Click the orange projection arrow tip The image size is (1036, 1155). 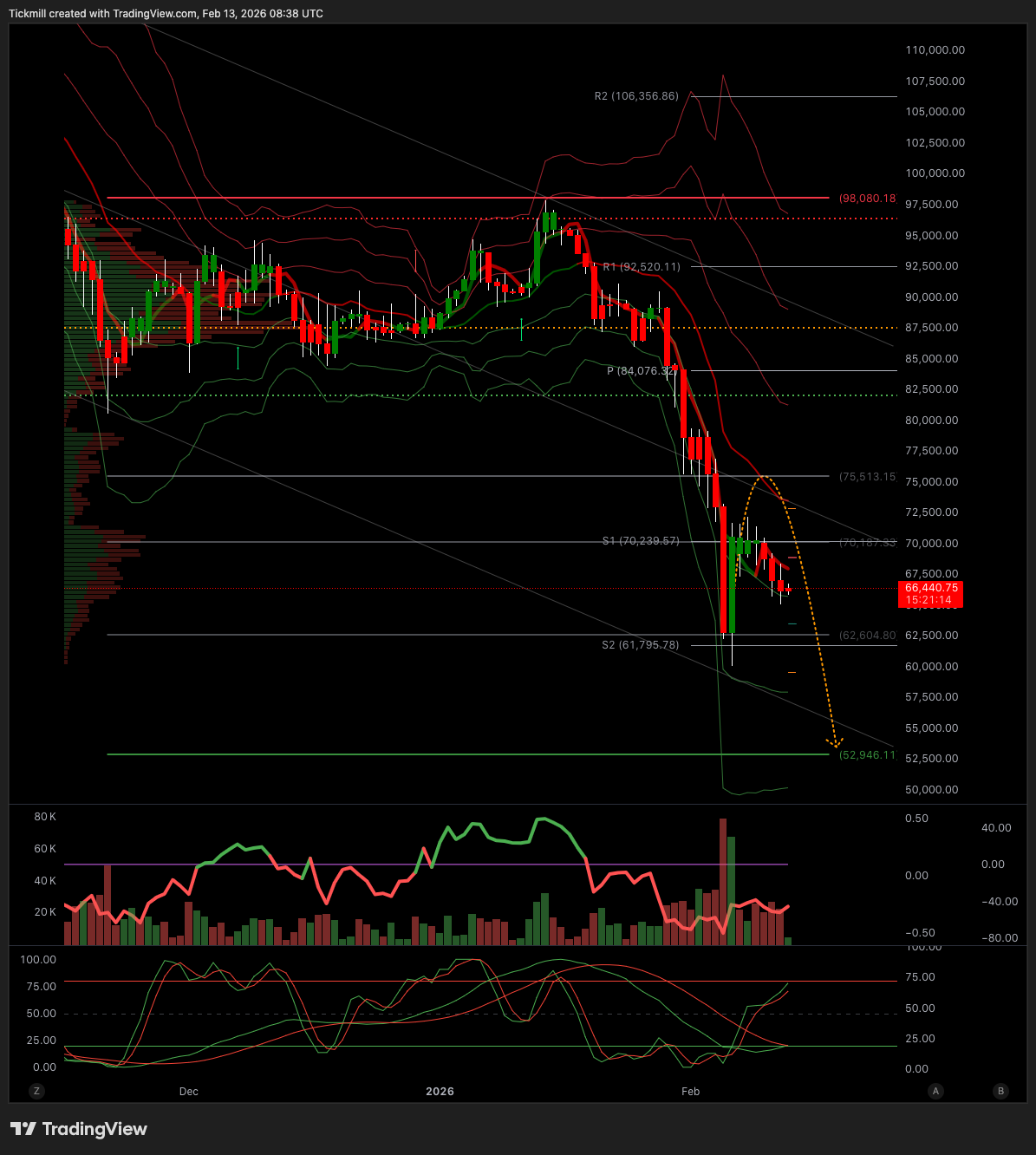click(x=837, y=744)
